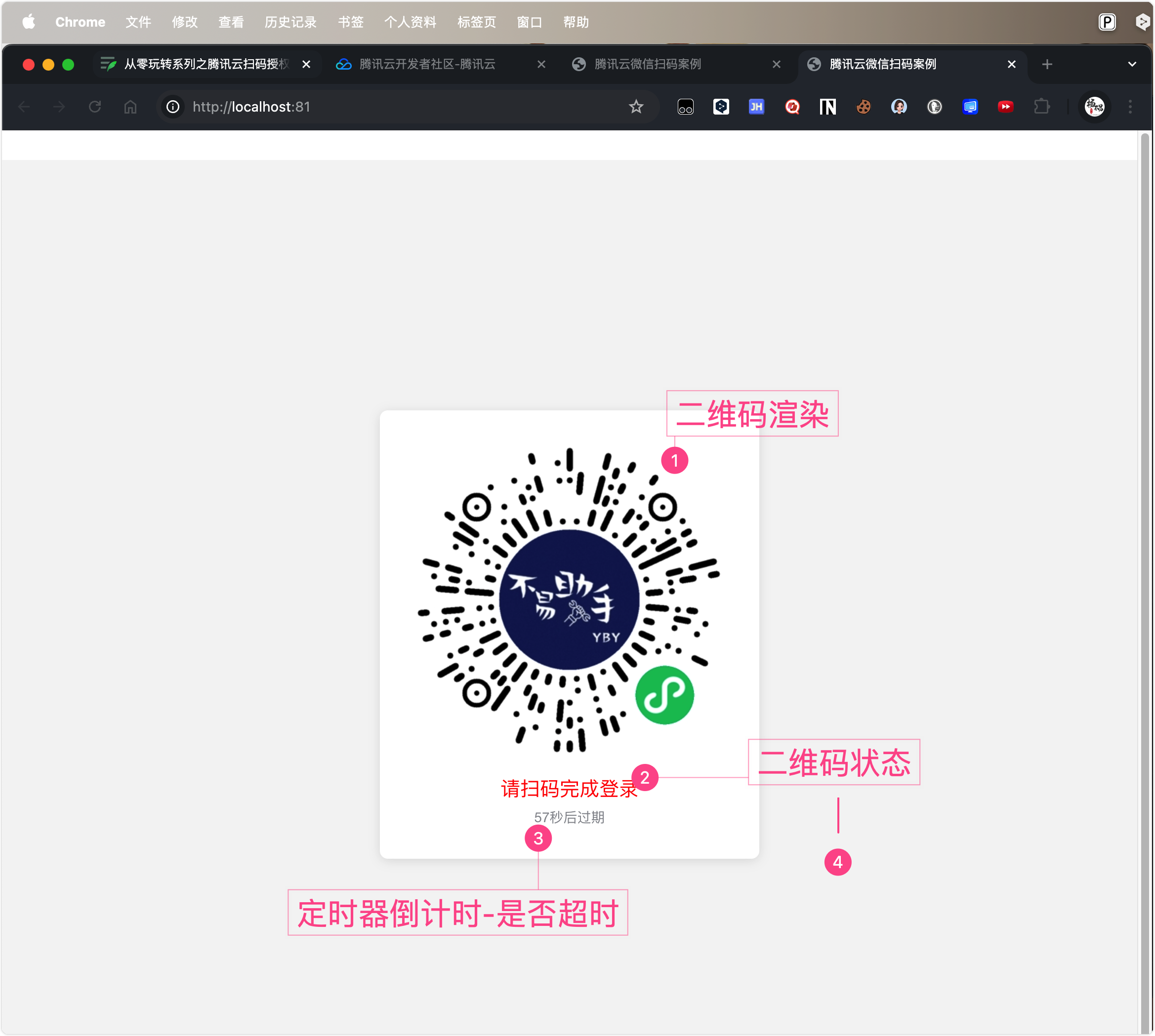This screenshot has height=1036, width=1155.
Task: Switch to third tab 腾讯云微信扫码案例
Action: tap(648, 64)
